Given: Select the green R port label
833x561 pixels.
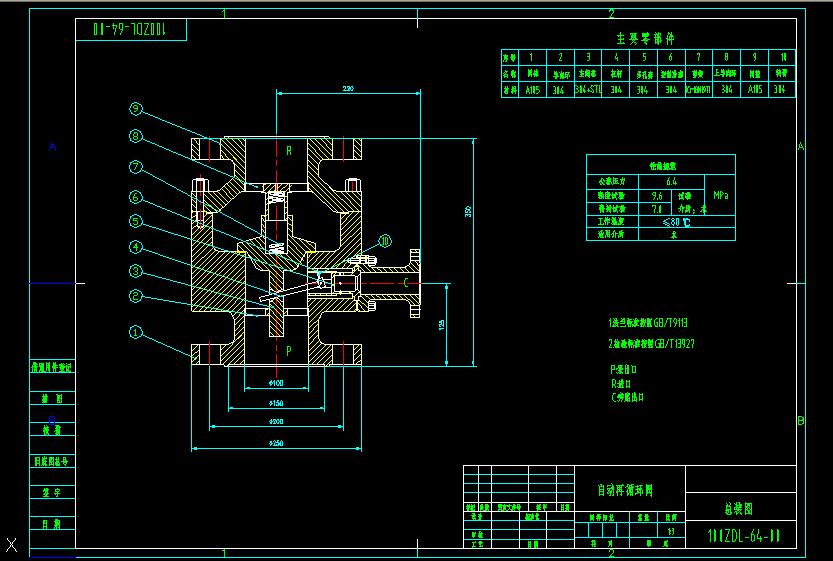Looking at the screenshot, I should point(289,151).
